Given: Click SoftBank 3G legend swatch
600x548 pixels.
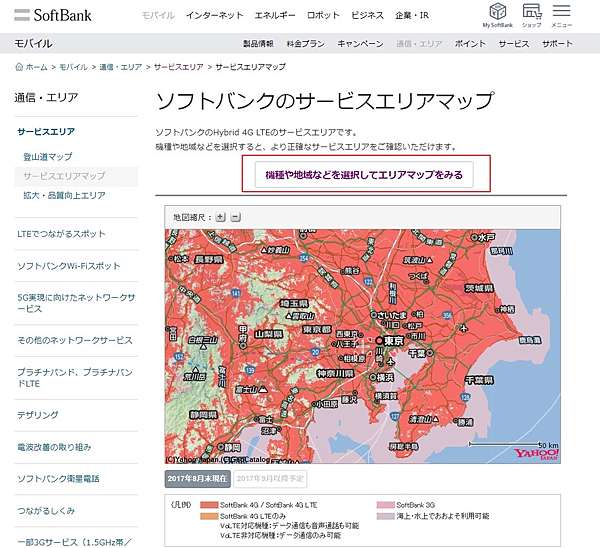Looking at the screenshot, I should (385, 505).
